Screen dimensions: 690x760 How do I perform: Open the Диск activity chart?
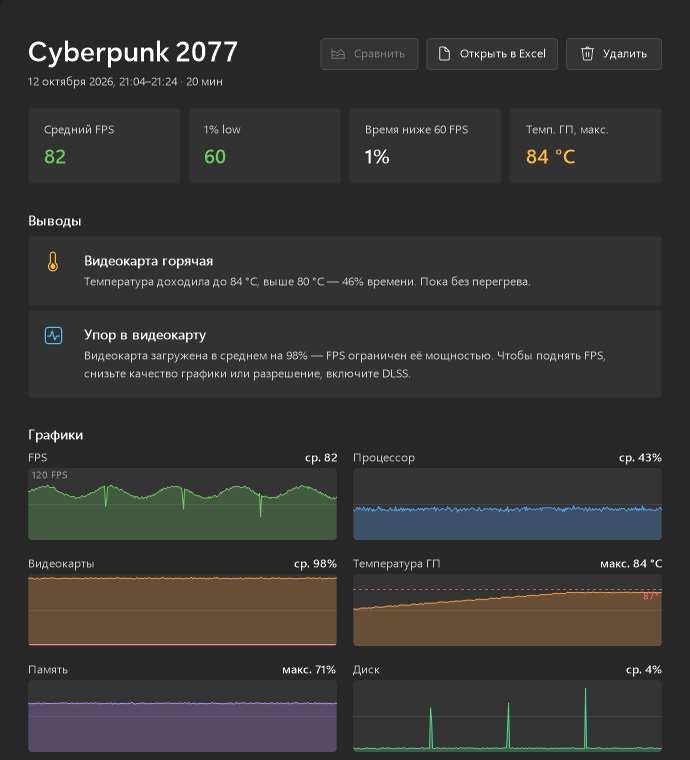(x=507, y=716)
